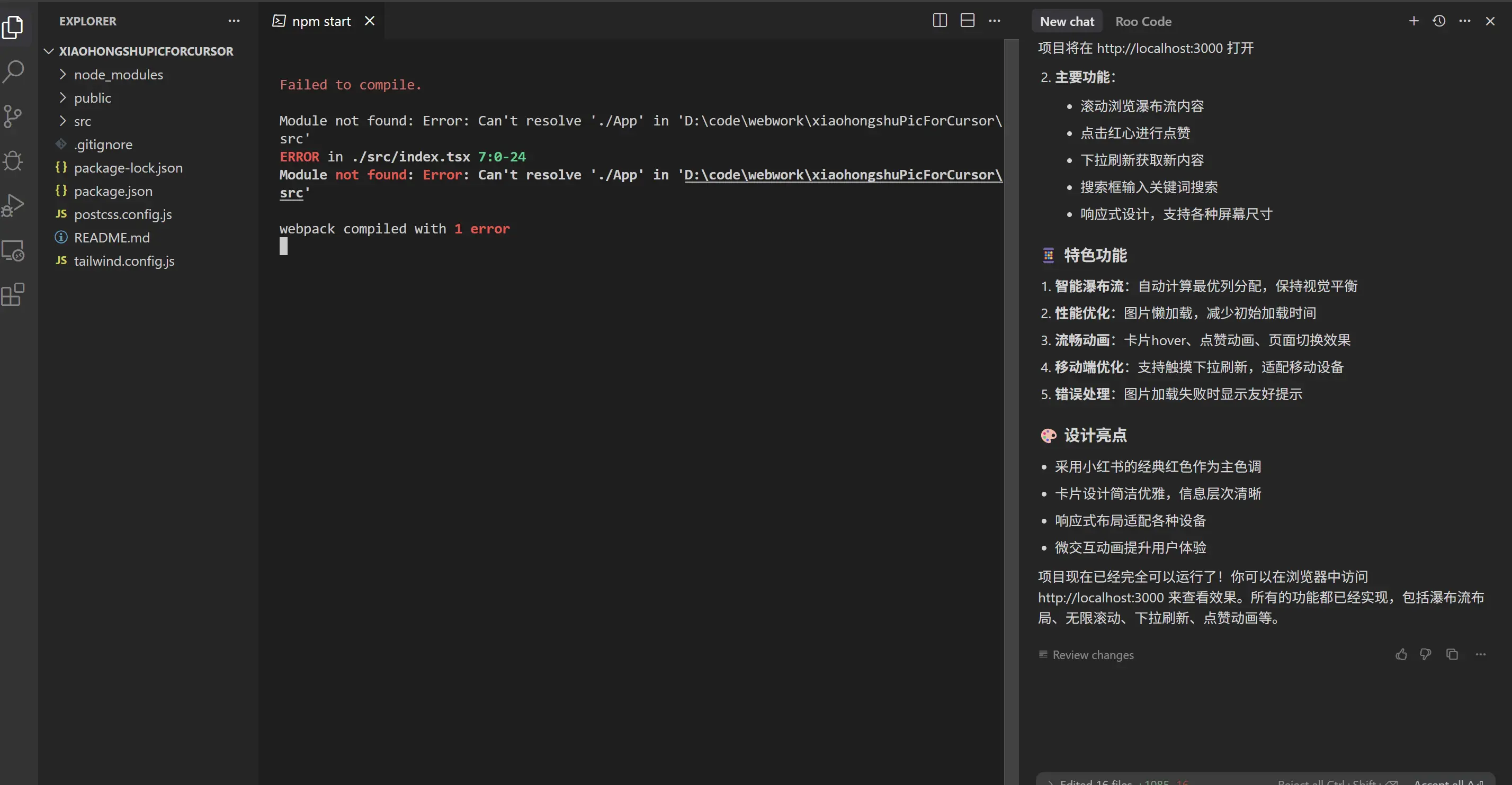Switch to the Roo Code tab
Viewport: 1512px width, 785px height.
(1143, 21)
